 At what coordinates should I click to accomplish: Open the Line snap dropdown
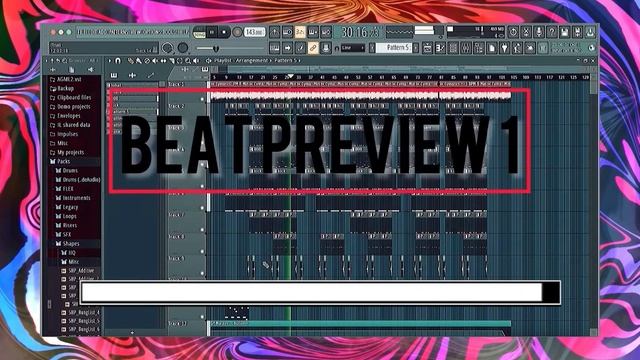(x=353, y=48)
